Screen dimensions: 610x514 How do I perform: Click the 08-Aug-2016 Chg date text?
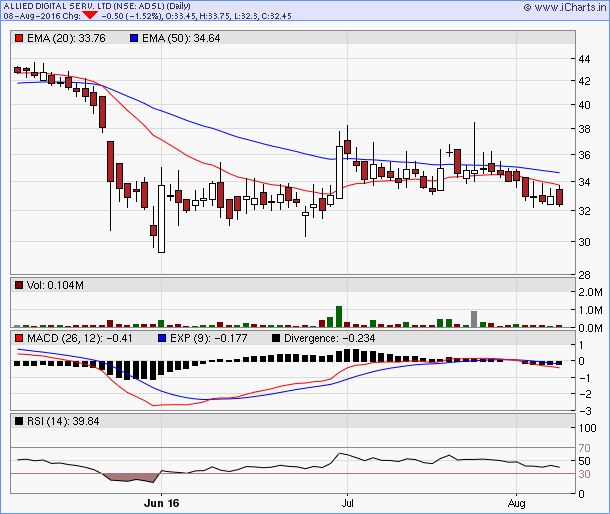coord(42,16)
